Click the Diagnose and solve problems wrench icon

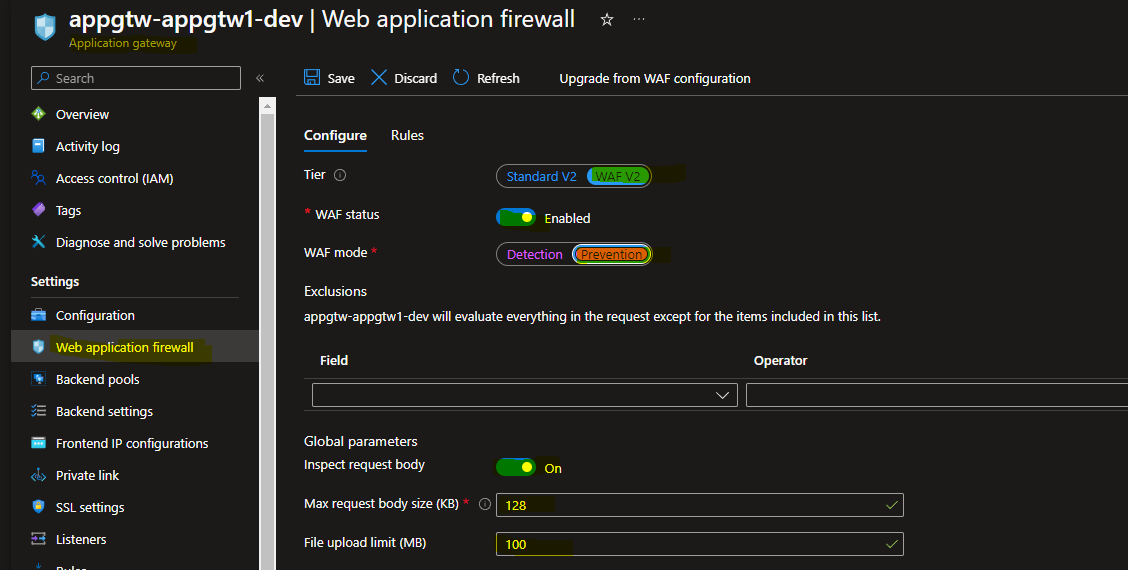(x=39, y=242)
